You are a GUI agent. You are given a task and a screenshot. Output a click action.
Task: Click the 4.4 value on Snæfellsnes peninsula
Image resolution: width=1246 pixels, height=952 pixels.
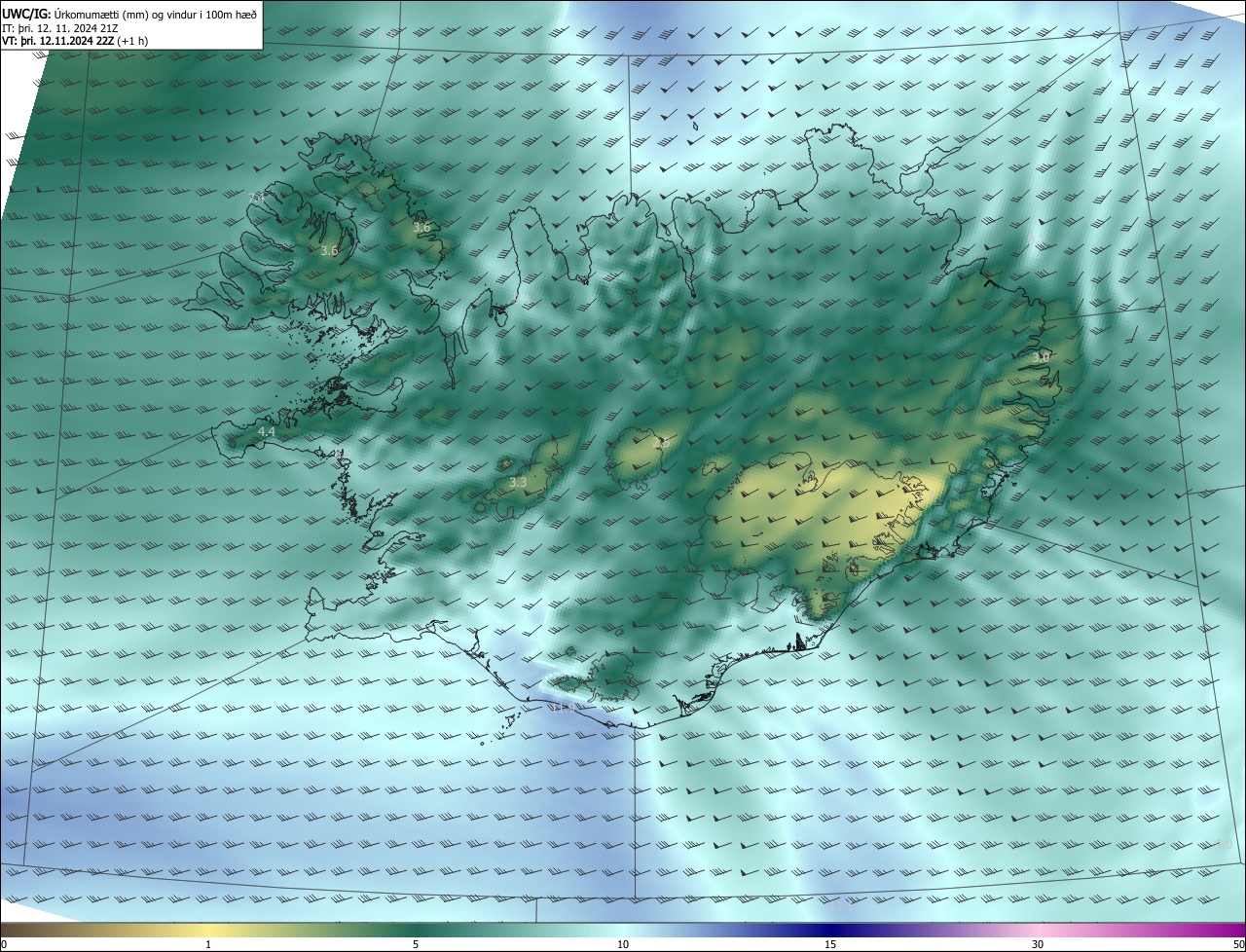click(266, 431)
